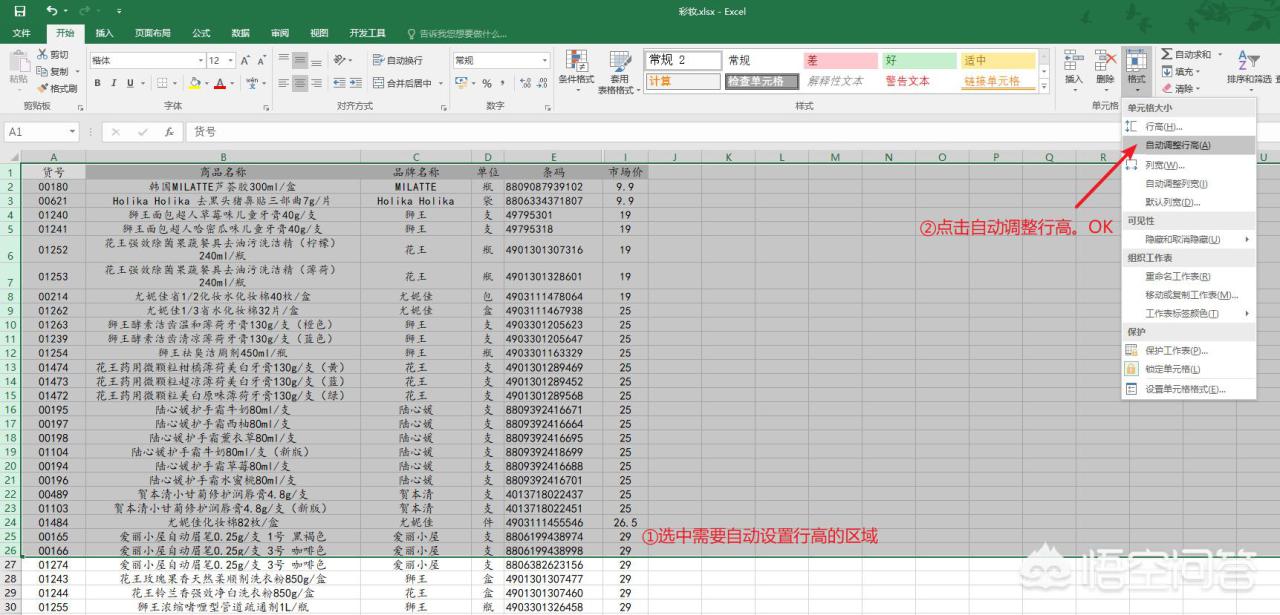Image resolution: width=1280 pixels, height=615 pixels.
Task: Click AutoSum (自动求和) sigma button
Action: pos(1187,55)
